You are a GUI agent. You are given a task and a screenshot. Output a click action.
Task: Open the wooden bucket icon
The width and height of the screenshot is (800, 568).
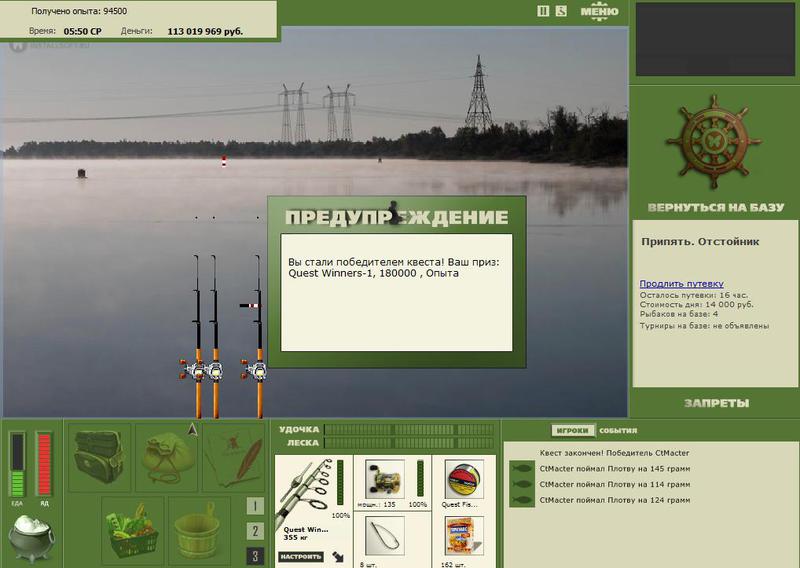point(199,529)
